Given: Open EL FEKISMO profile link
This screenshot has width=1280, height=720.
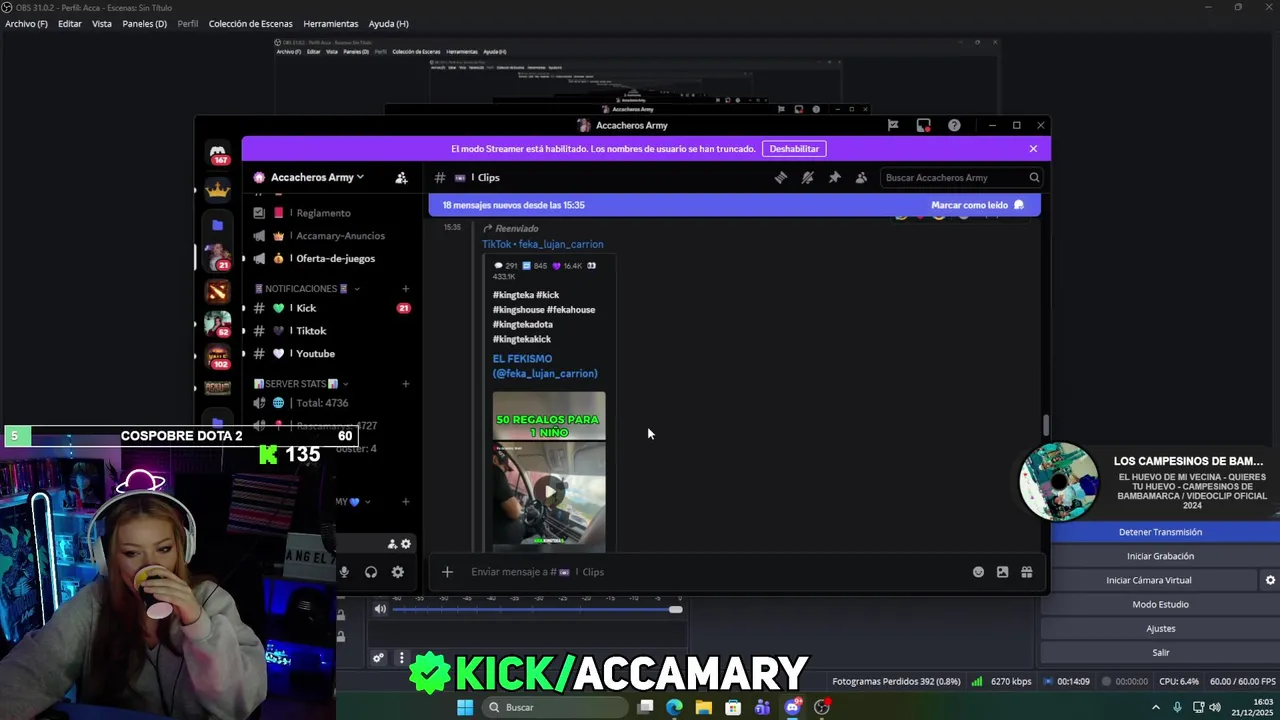Looking at the screenshot, I should click(x=545, y=366).
